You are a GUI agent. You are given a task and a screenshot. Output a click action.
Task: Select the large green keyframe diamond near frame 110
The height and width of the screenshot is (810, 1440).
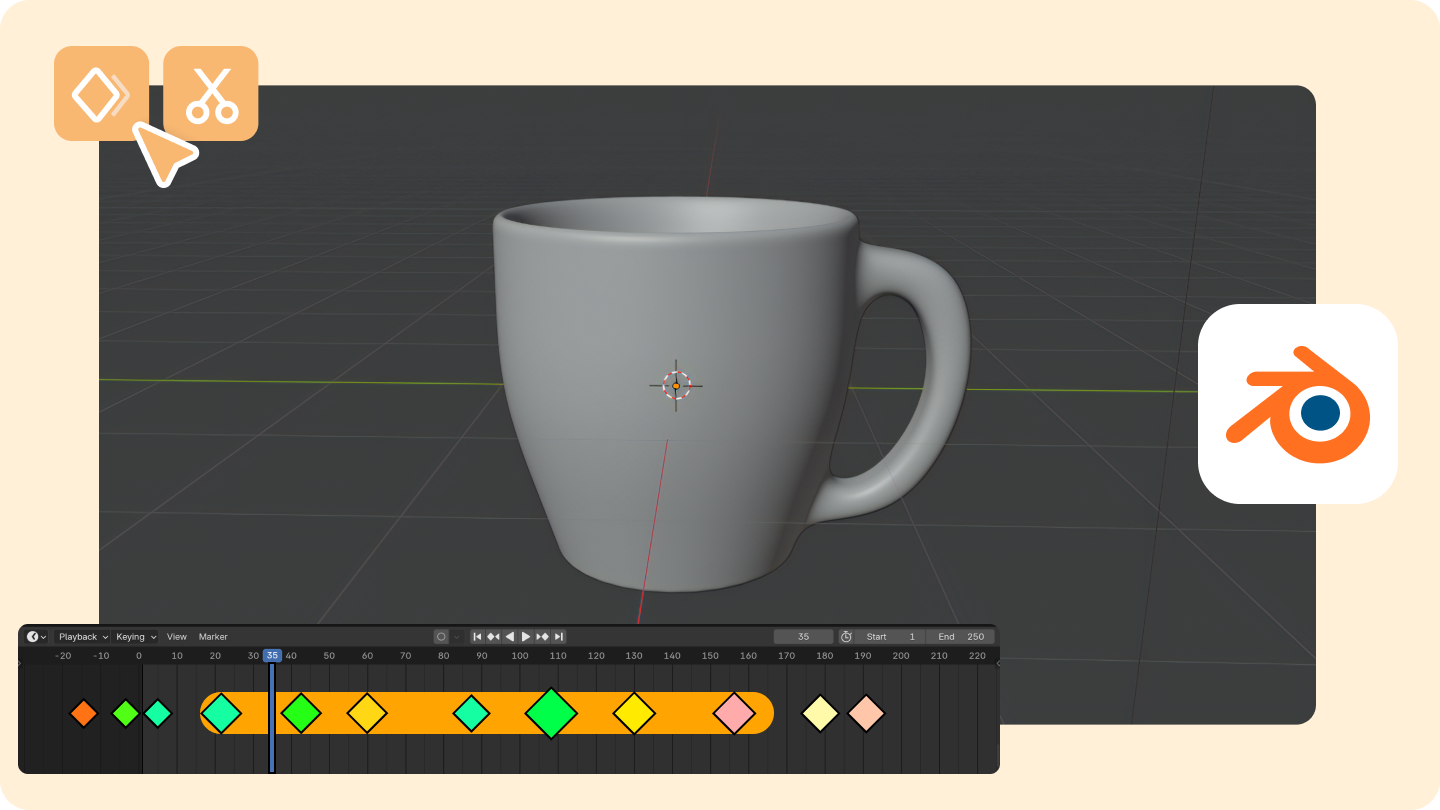click(551, 714)
